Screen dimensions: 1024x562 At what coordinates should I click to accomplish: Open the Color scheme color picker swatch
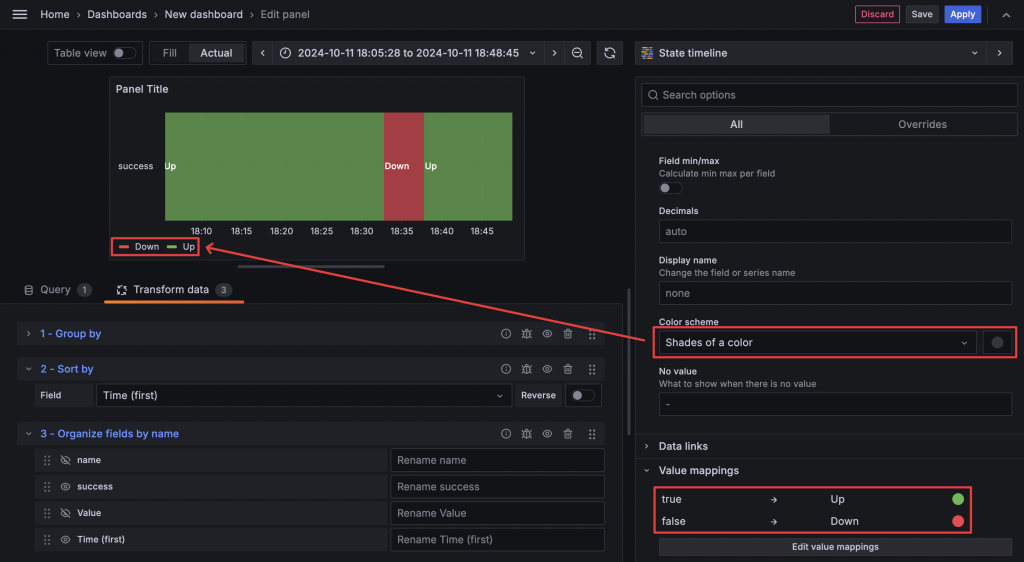point(997,343)
